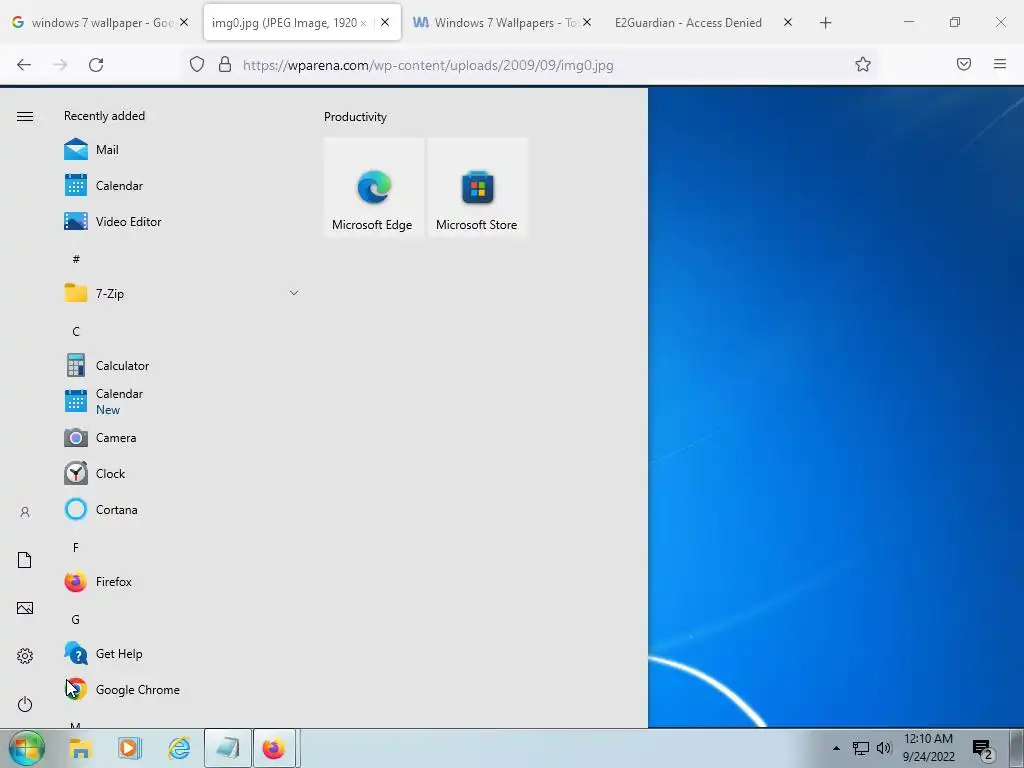Open the 7-Zip folder entry
Image resolution: width=1024 pixels, height=768 pixels.
coord(182,293)
